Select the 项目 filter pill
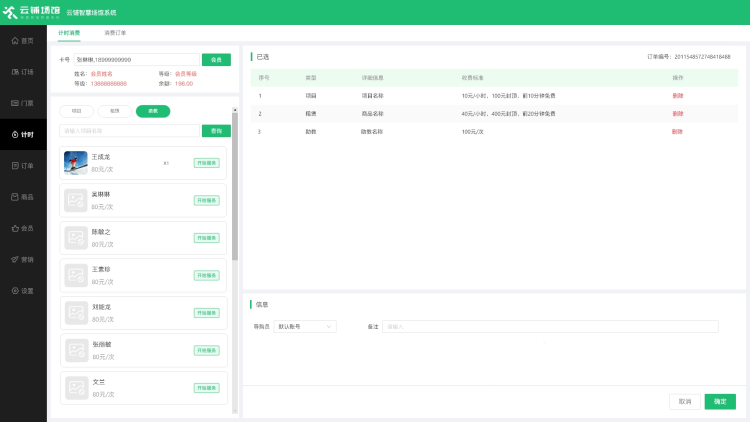 (x=77, y=111)
